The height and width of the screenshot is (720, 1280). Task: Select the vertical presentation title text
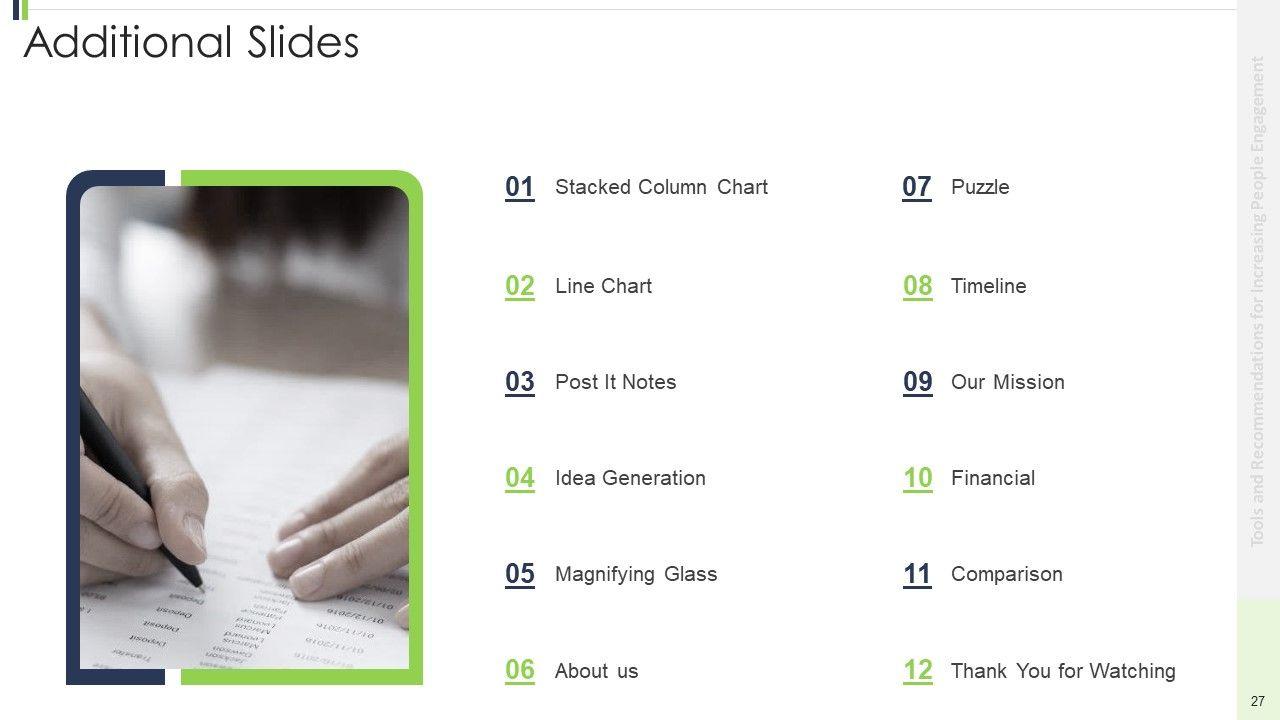point(1258,300)
